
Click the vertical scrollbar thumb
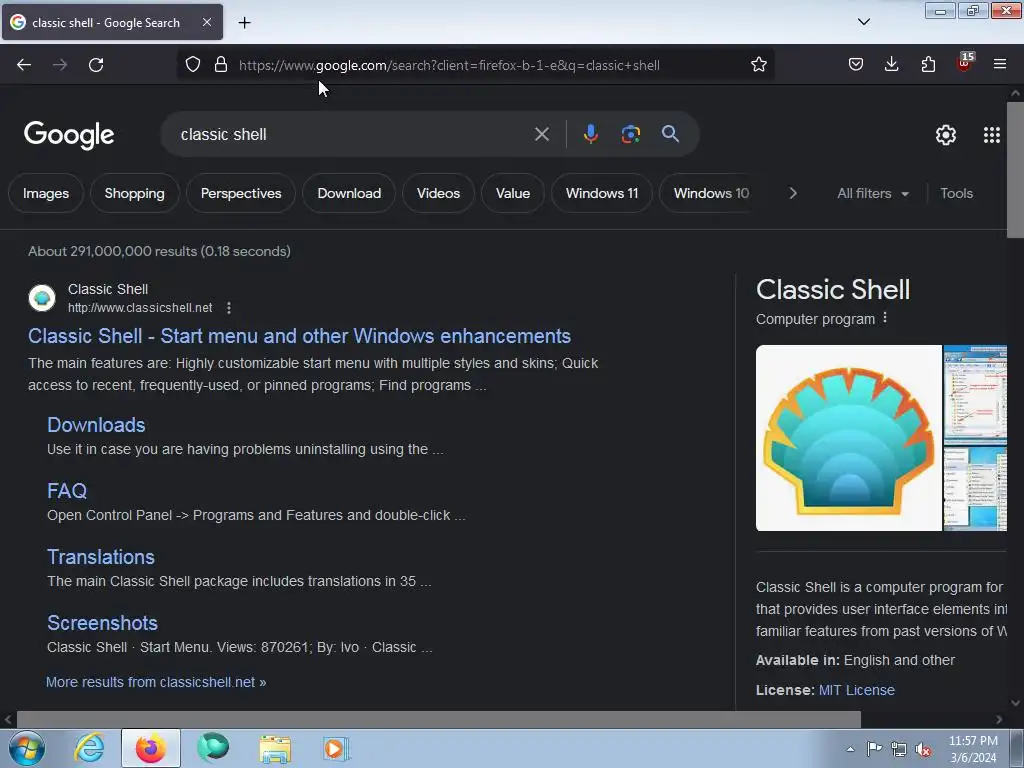tap(1015, 170)
